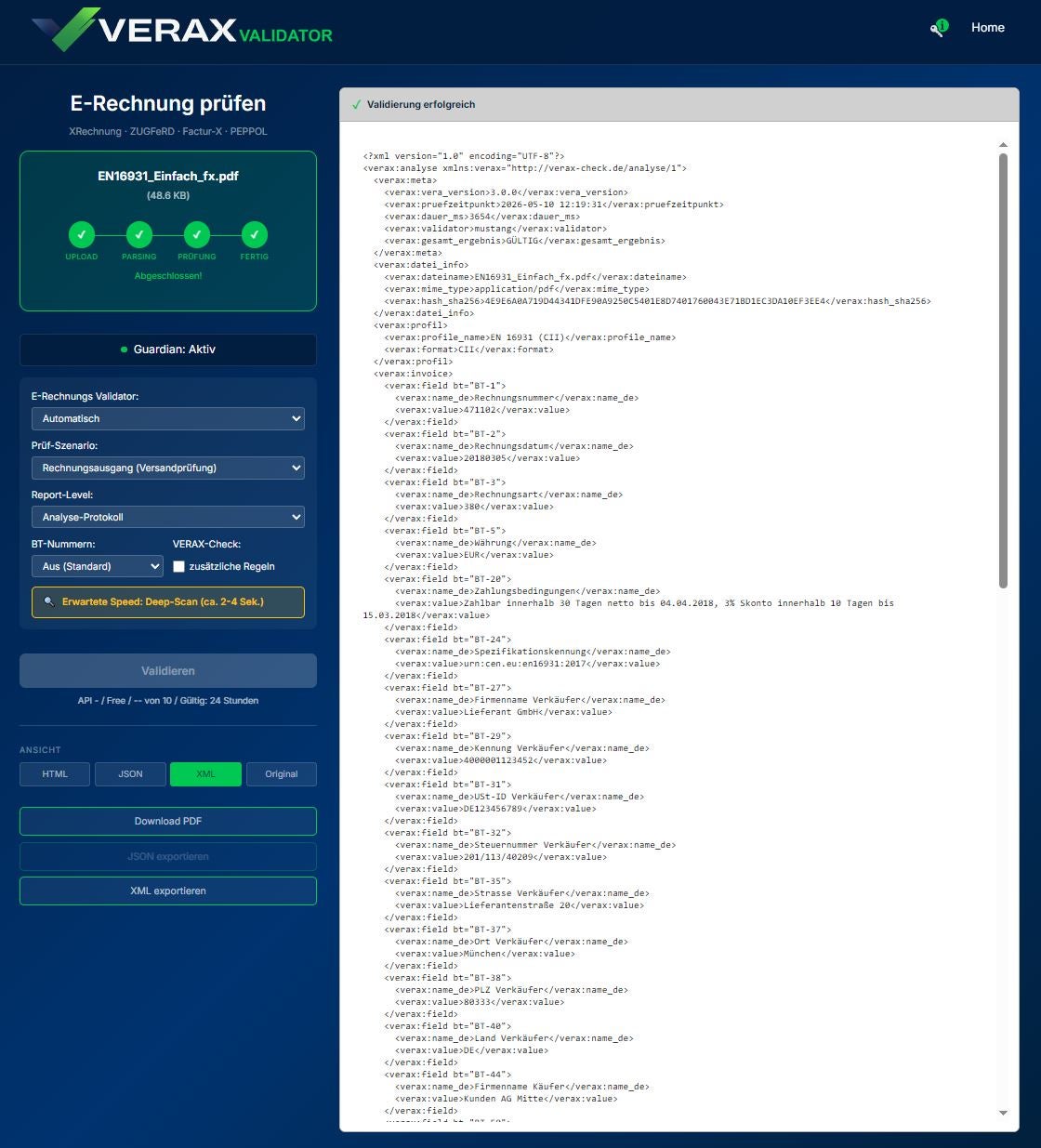This screenshot has width=1041, height=1148.
Task: Click Download PDF button
Action: 168,821
